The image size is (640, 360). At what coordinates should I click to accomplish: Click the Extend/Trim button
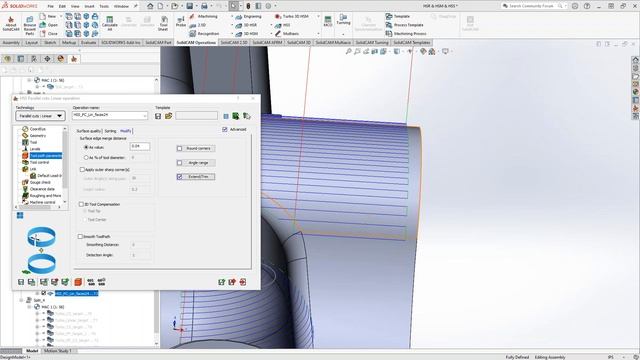click(x=198, y=177)
